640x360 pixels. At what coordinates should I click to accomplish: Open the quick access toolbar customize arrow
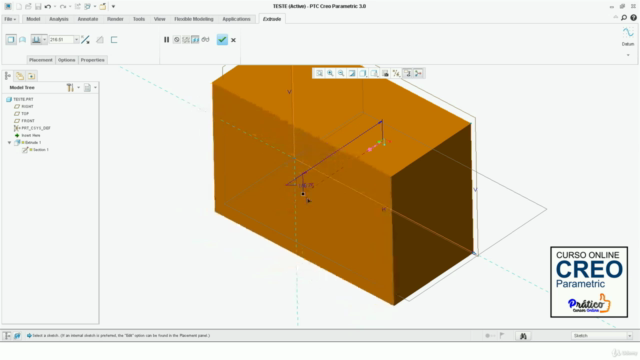coord(113,7)
